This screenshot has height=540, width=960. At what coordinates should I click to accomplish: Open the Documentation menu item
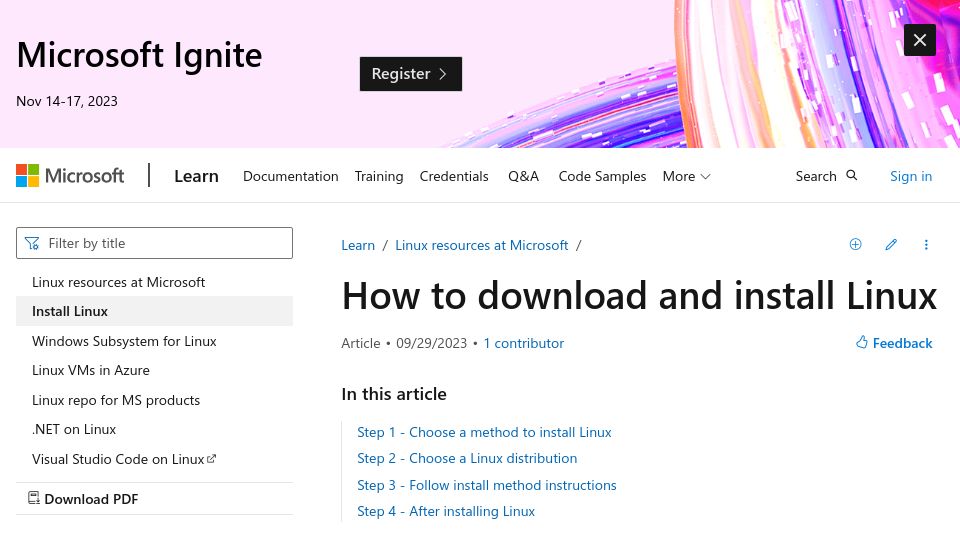click(290, 176)
